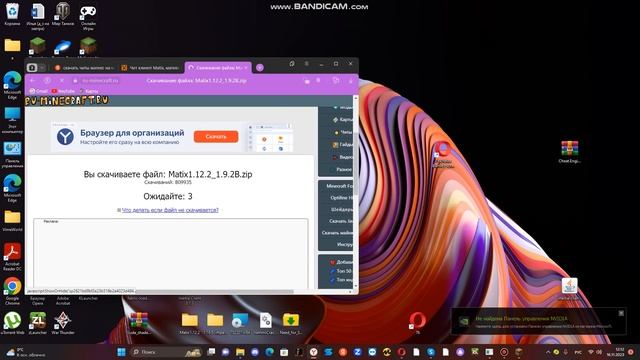Screen dimensions: 640x360
Task: Open the Acrobat Reader DC desktop icon
Action: (12, 256)
